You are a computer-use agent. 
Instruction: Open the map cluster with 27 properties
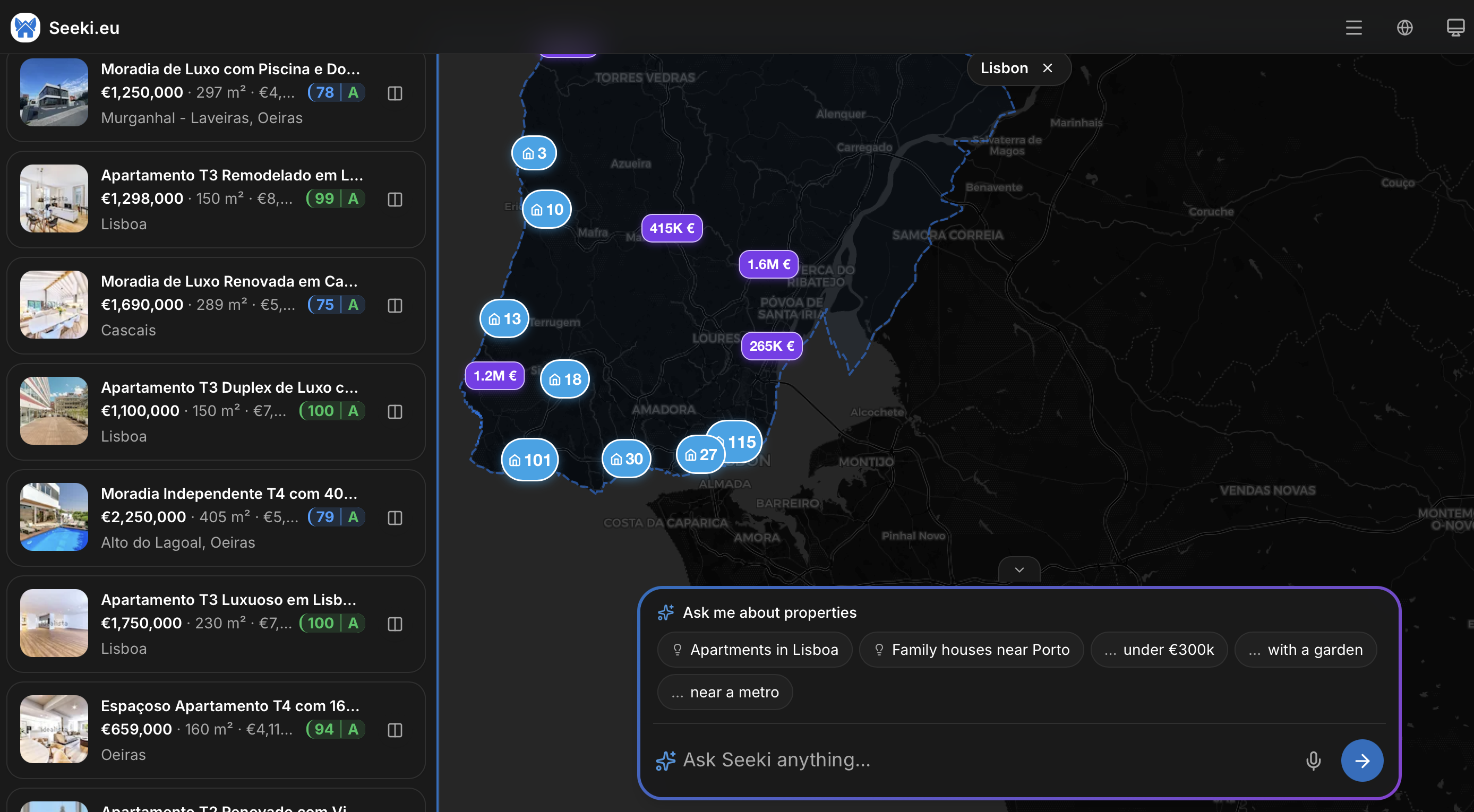pos(701,455)
